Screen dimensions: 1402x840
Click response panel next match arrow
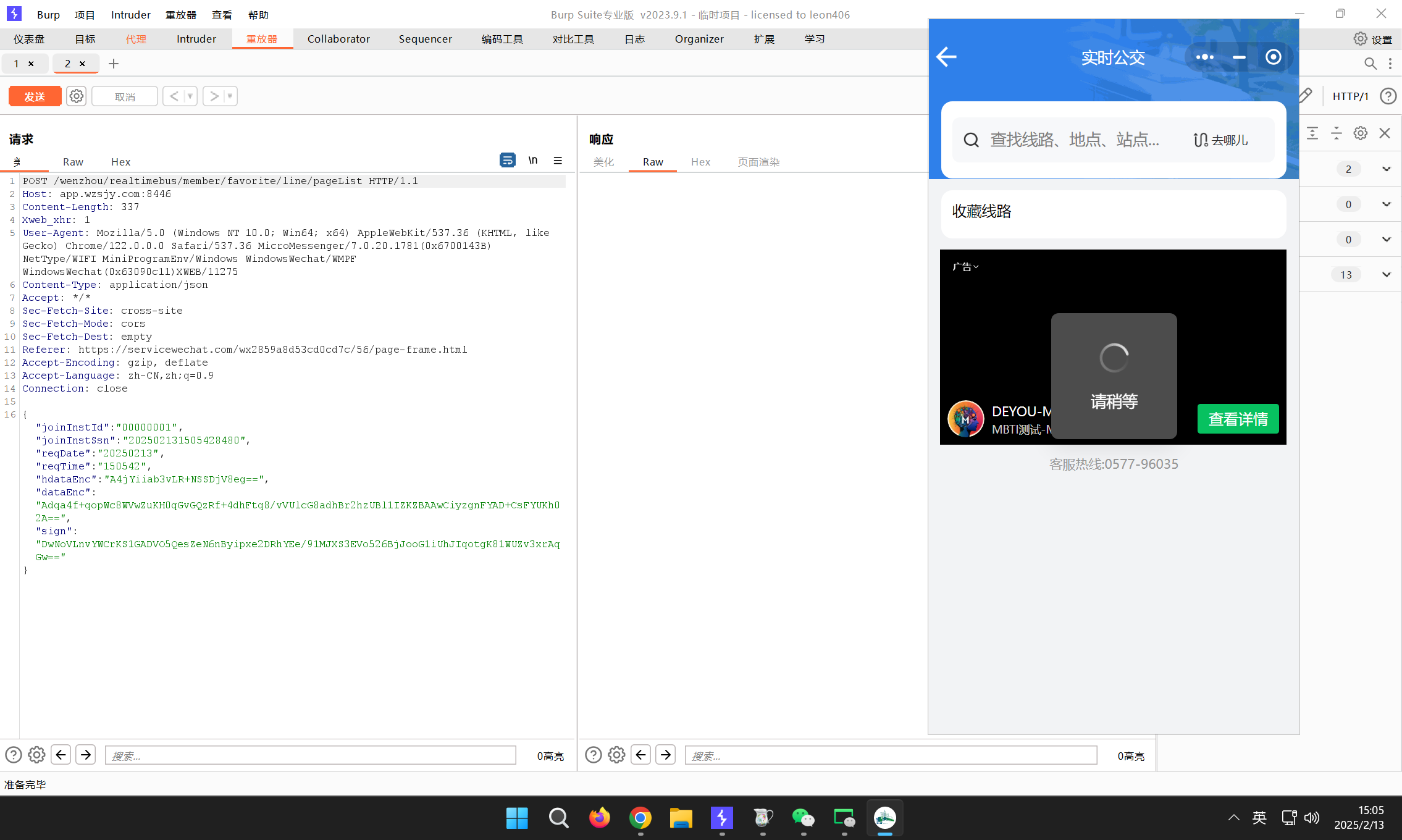tap(665, 755)
